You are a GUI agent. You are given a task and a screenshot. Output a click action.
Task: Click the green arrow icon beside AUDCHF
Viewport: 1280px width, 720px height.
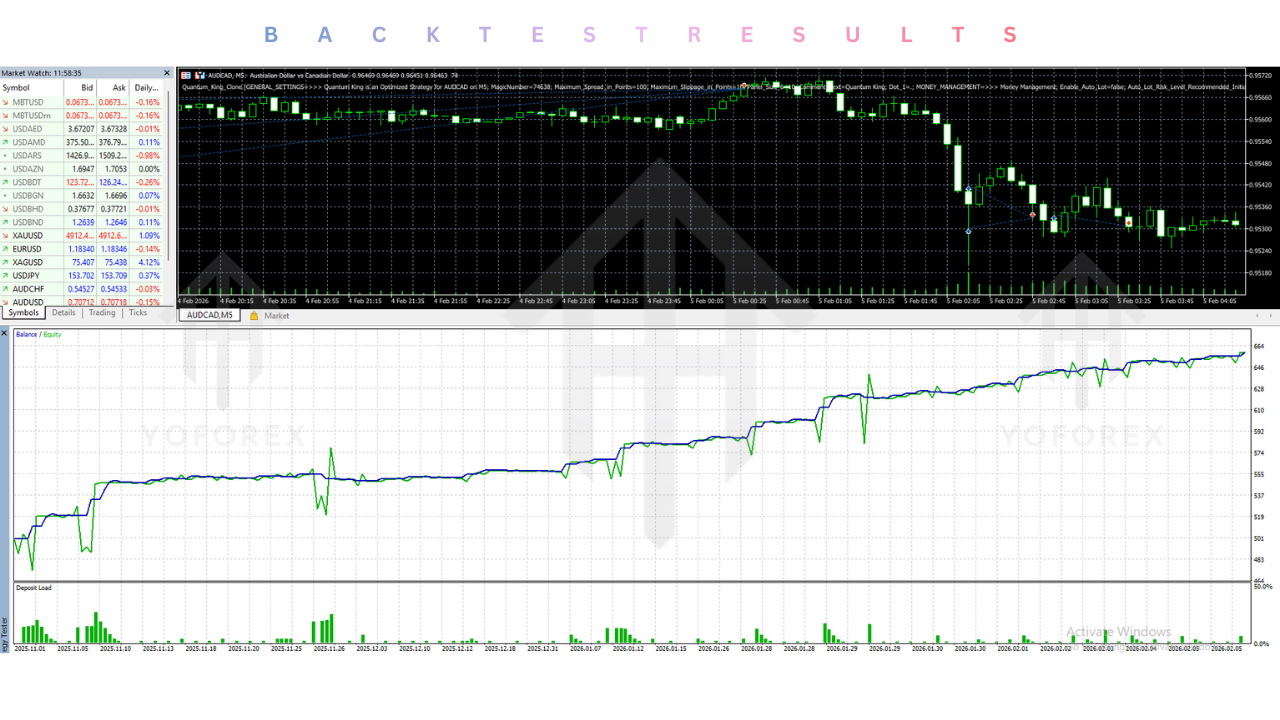tap(7, 288)
